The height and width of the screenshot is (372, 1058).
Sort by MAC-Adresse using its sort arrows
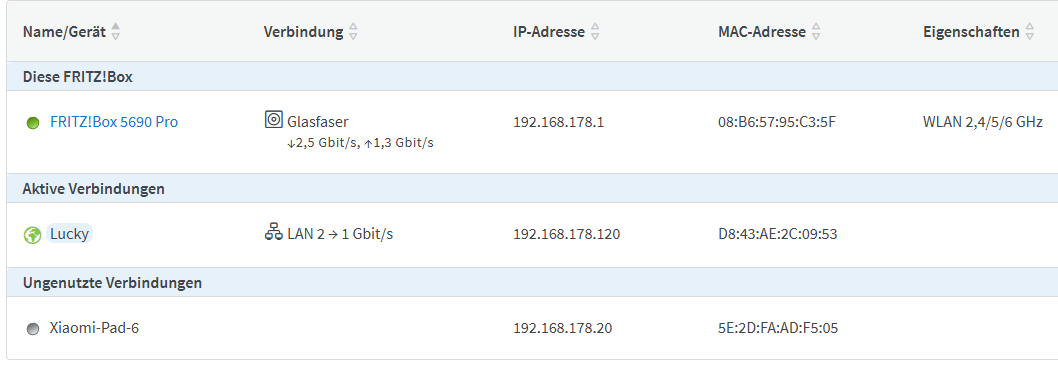tap(816, 32)
